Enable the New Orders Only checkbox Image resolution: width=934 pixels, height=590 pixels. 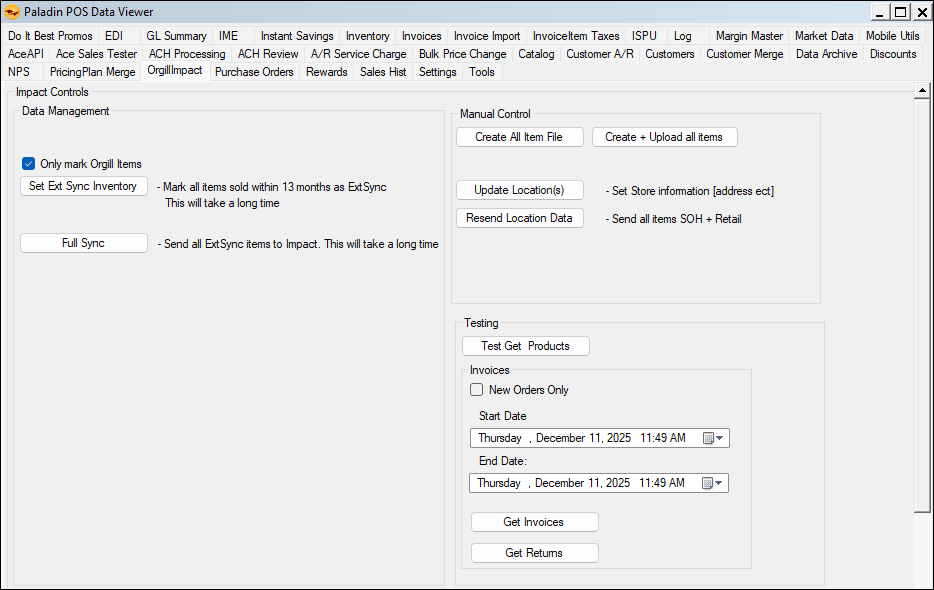[477, 390]
